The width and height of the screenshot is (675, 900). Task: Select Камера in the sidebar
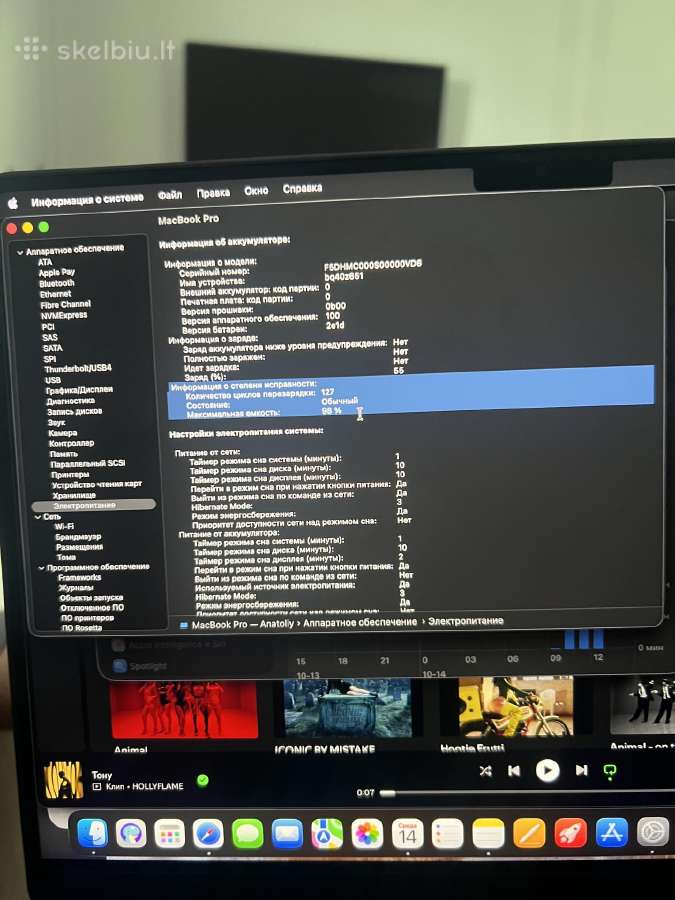coord(63,433)
